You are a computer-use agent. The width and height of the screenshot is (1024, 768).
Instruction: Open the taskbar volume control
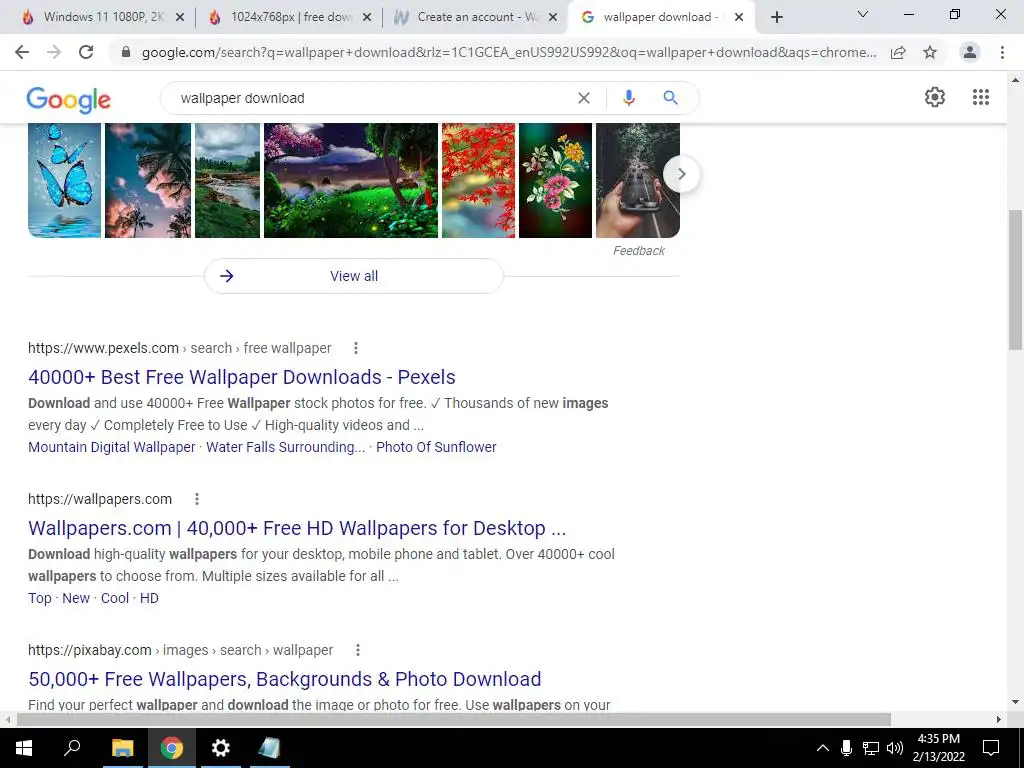895,748
